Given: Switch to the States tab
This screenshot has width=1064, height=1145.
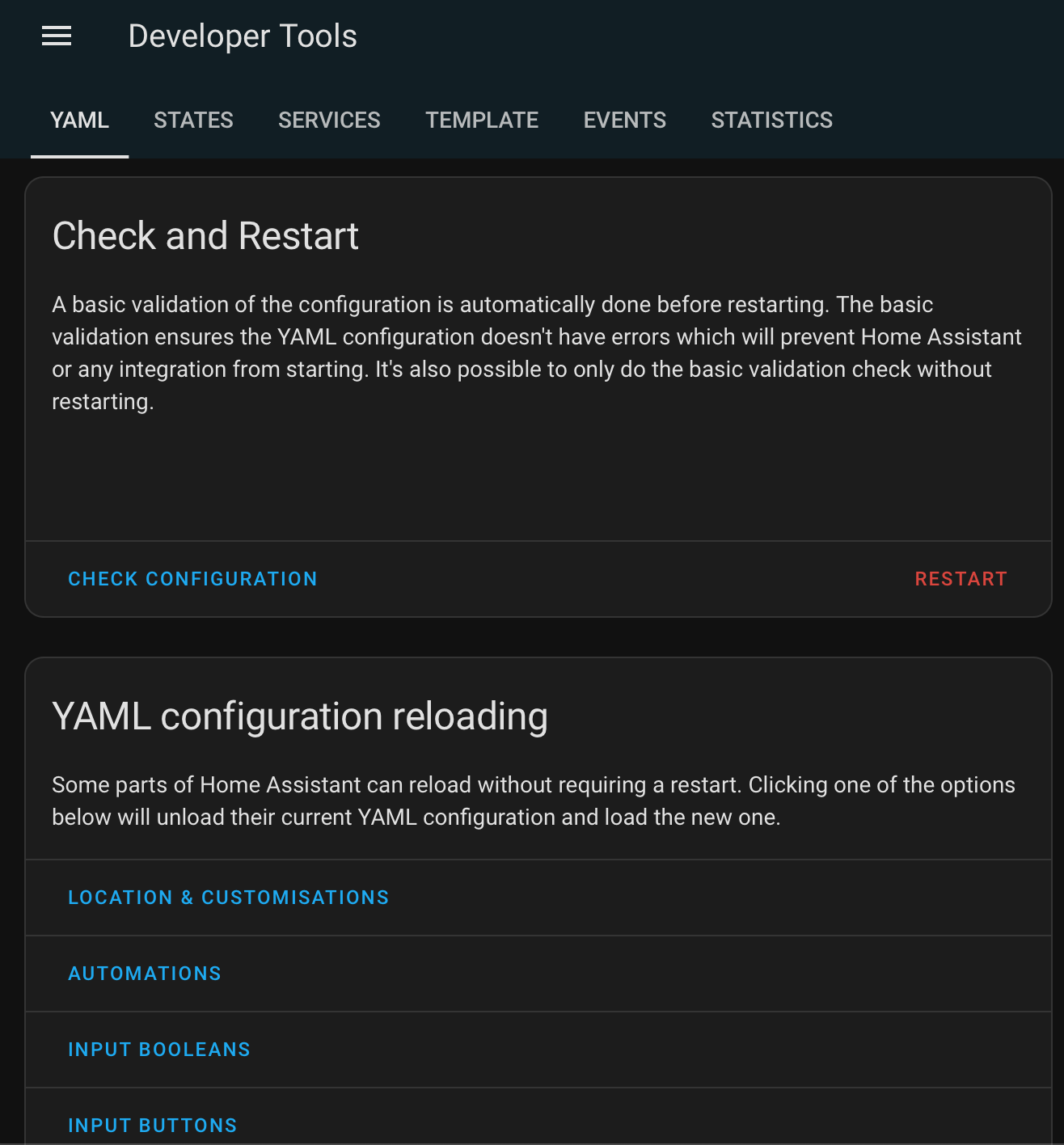Looking at the screenshot, I should point(193,120).
